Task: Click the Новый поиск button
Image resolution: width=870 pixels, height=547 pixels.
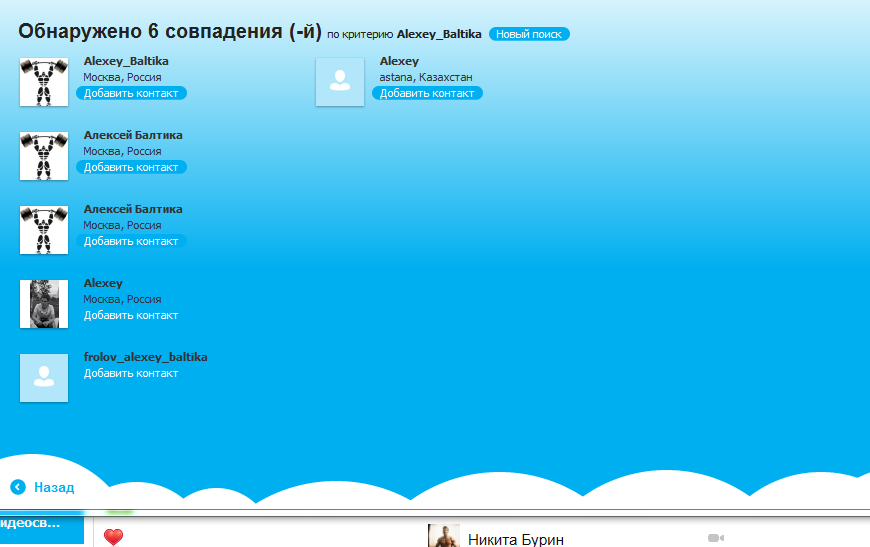Action: pyautogui.click(x=529, y=34)
